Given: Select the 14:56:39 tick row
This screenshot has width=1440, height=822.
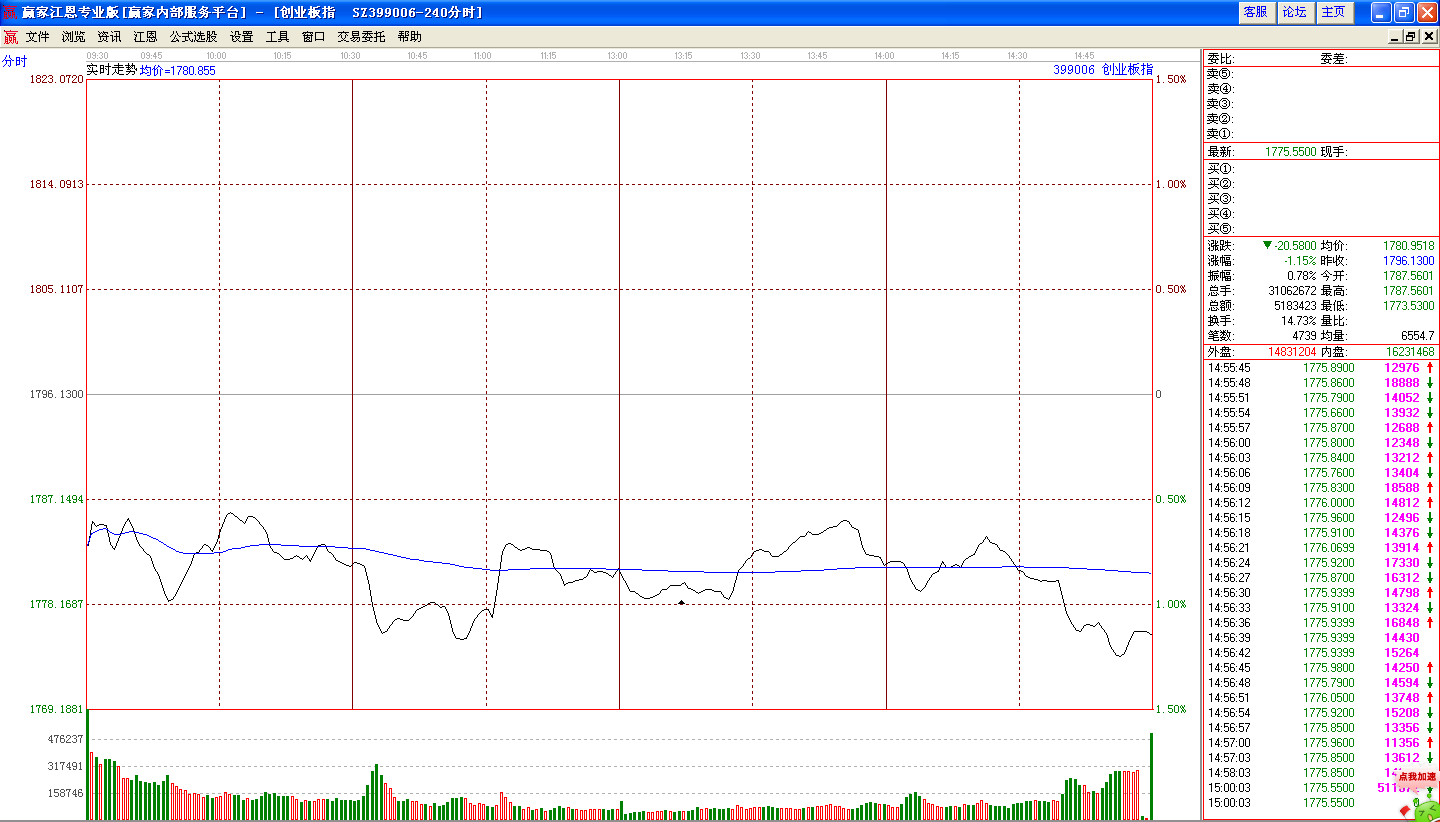Looking at the screenshot, I should [x=1321, y=638].
